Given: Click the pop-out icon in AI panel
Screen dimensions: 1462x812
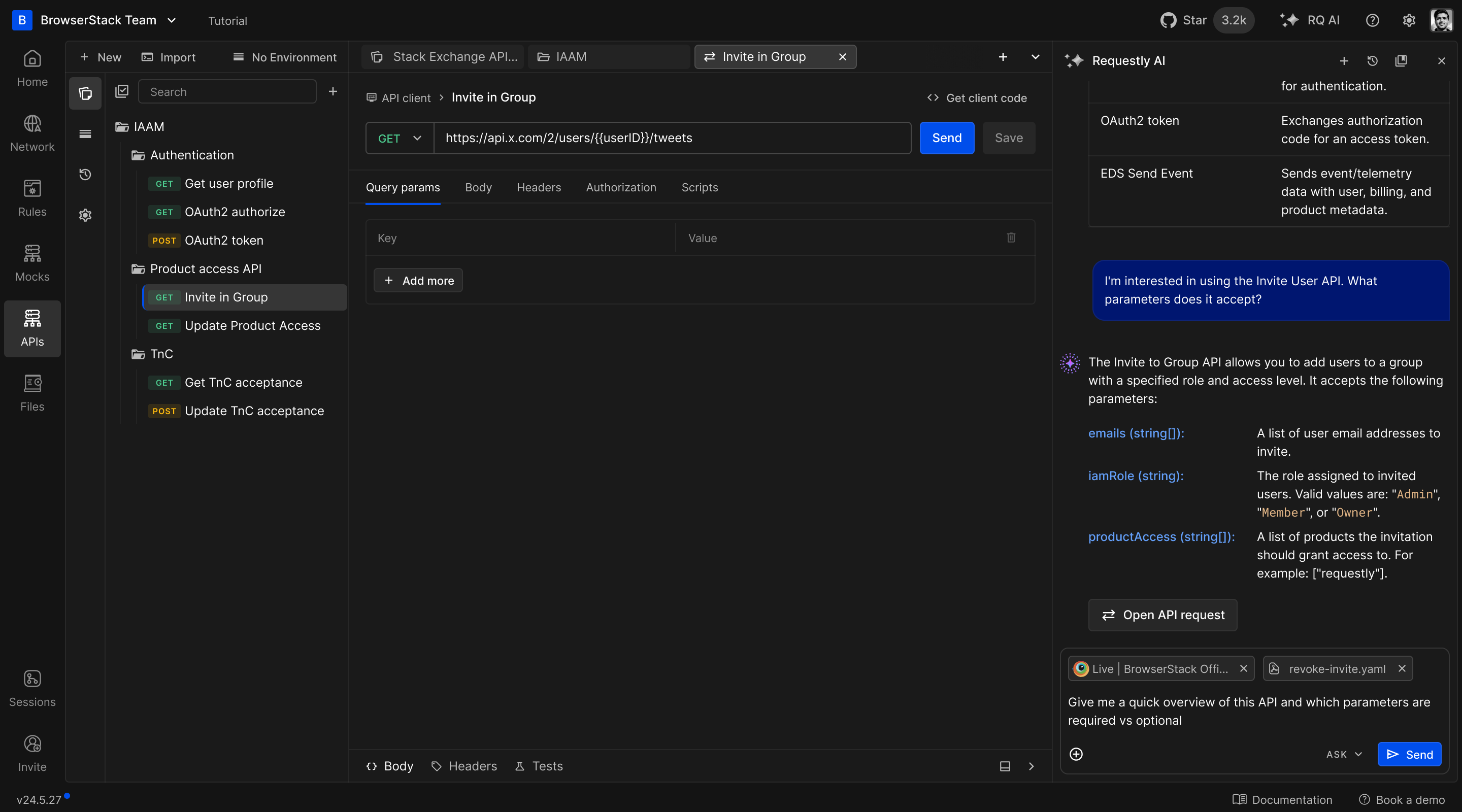Looking at the screenshot, I should [1401, 61].
